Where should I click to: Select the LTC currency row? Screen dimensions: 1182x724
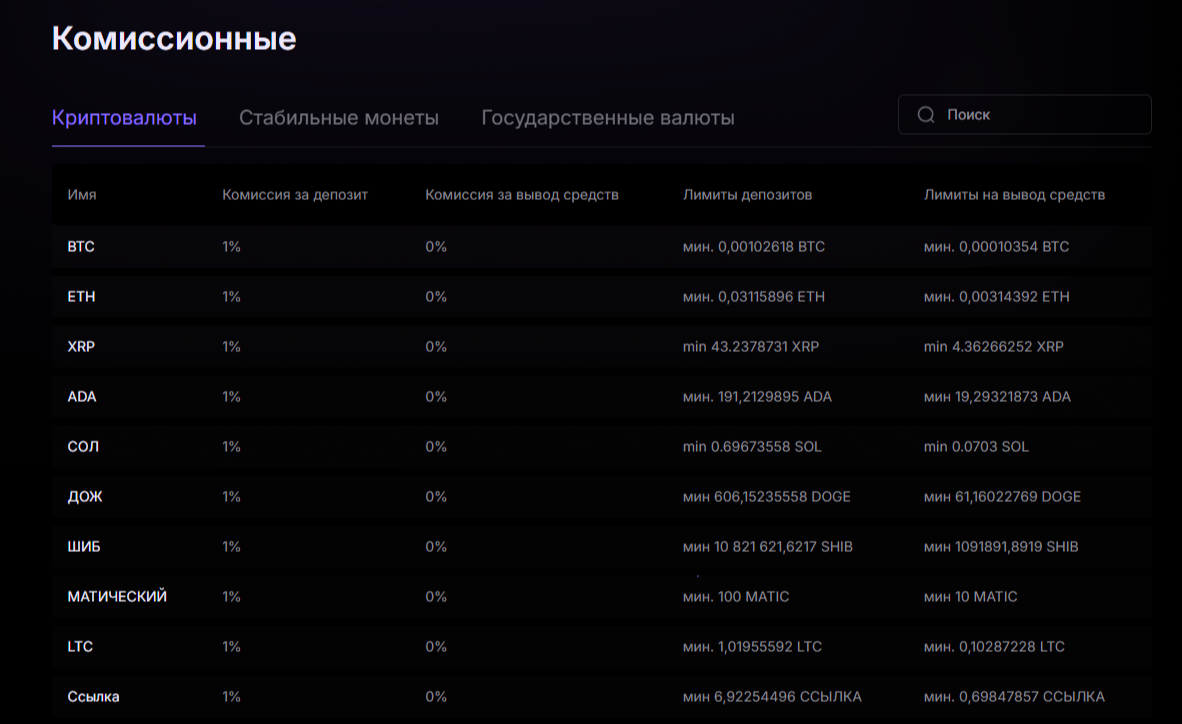pyautogui.click(x=79, y=646)
